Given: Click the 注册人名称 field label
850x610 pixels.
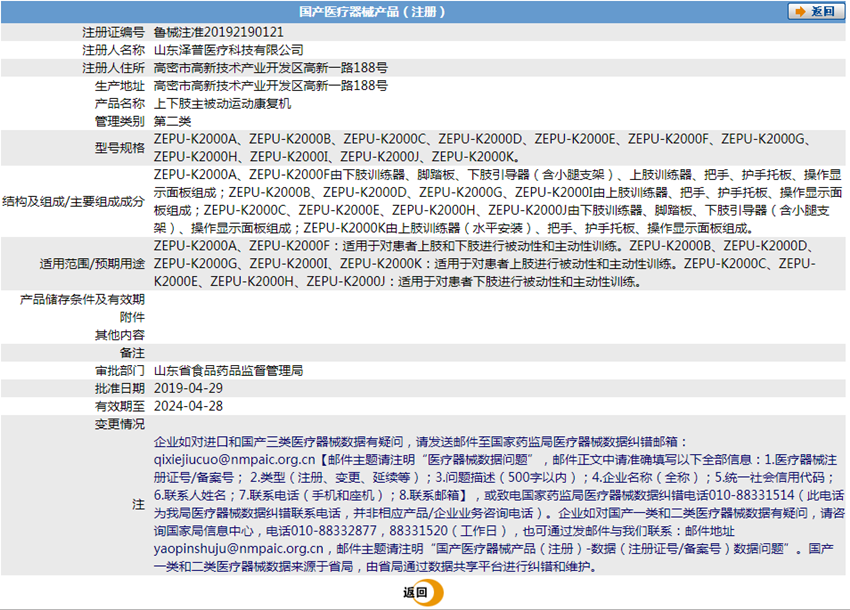Looking at the screenshot, I should click(114, 50).
